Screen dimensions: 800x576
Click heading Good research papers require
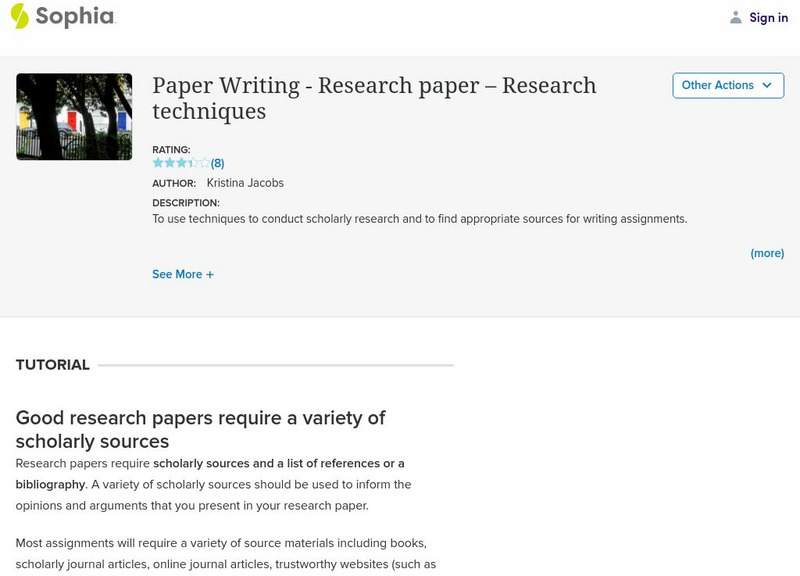coord(201,429)
